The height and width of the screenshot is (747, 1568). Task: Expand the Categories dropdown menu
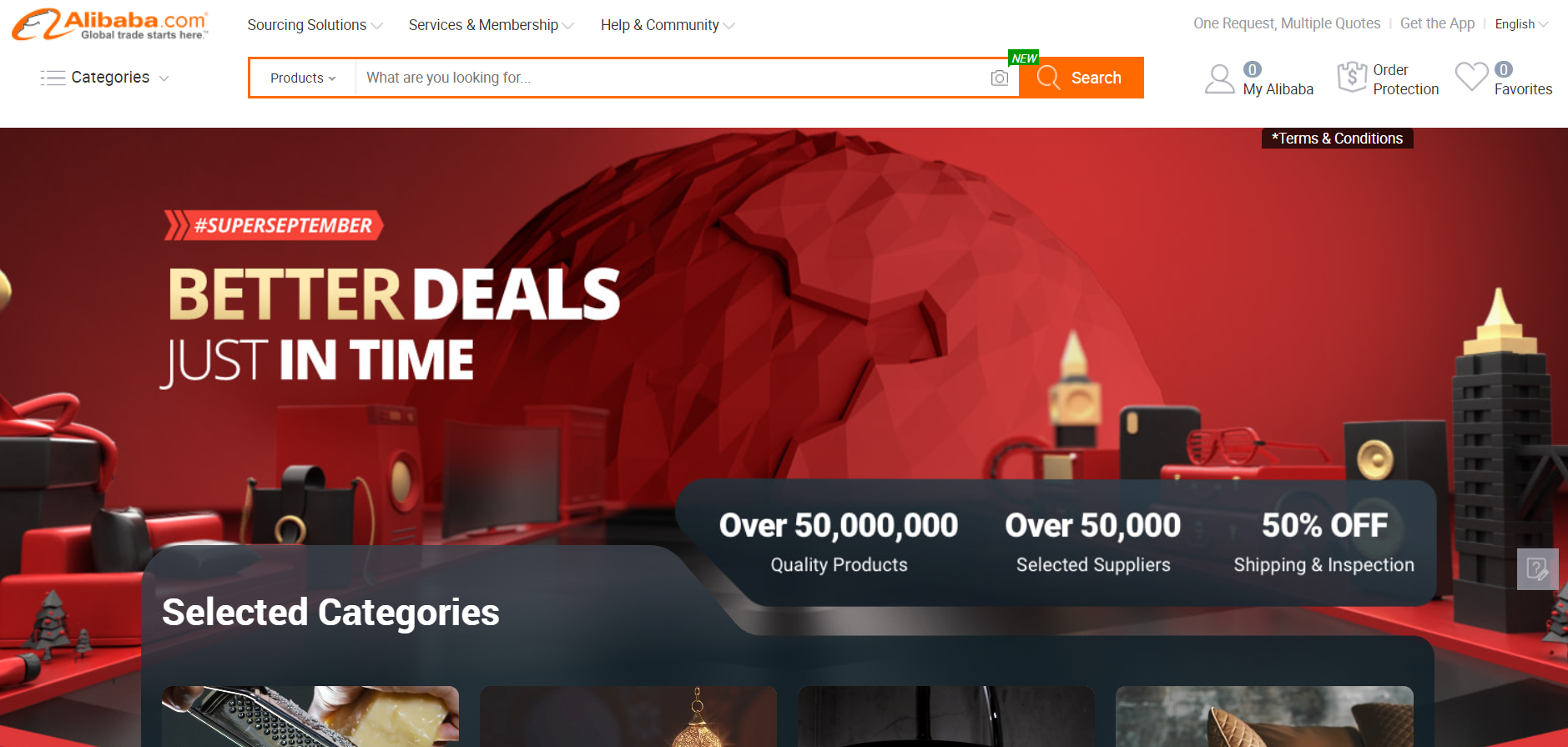[x=104, y=78]
